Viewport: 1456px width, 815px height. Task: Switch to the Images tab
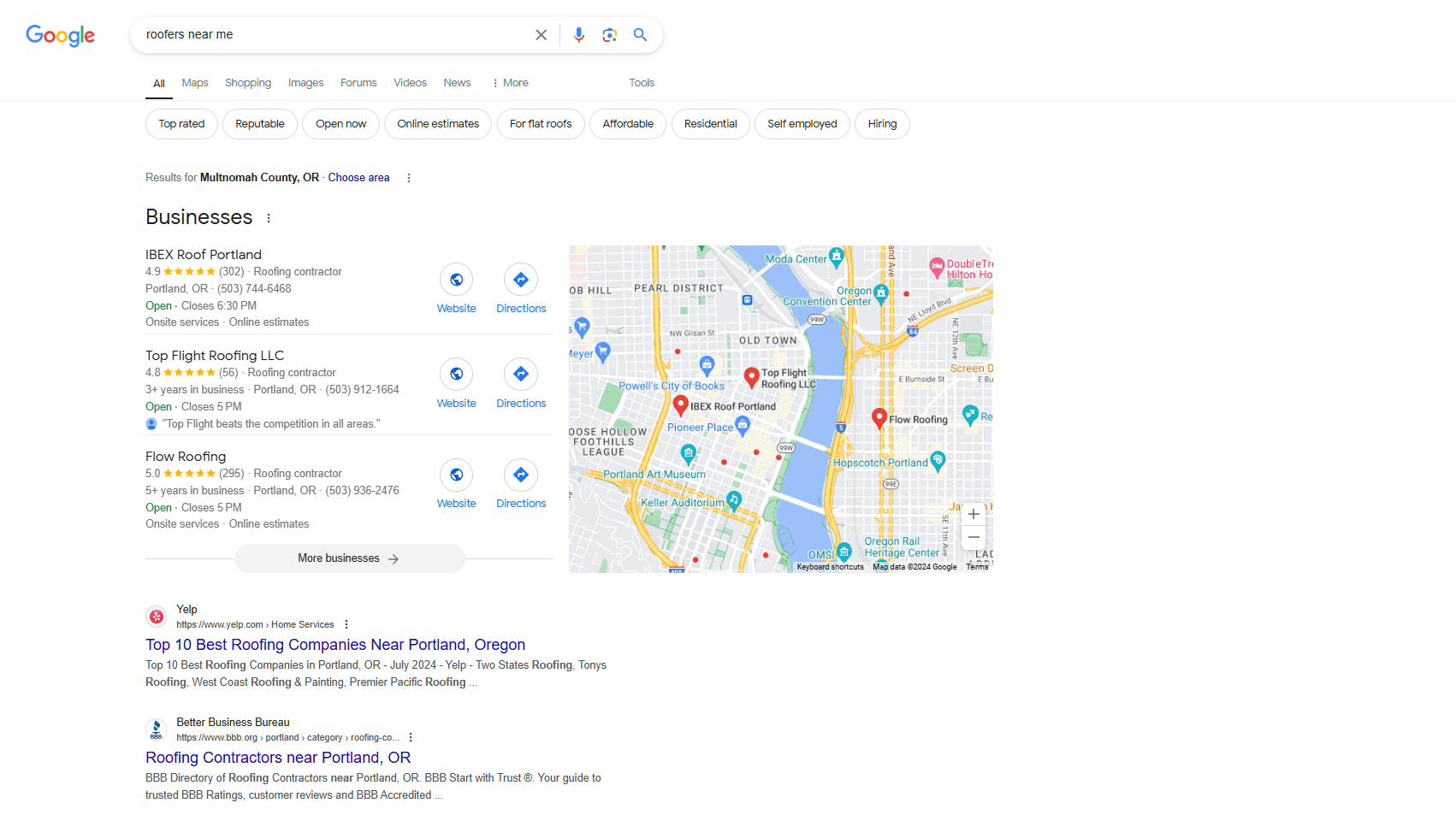point(306,83)
